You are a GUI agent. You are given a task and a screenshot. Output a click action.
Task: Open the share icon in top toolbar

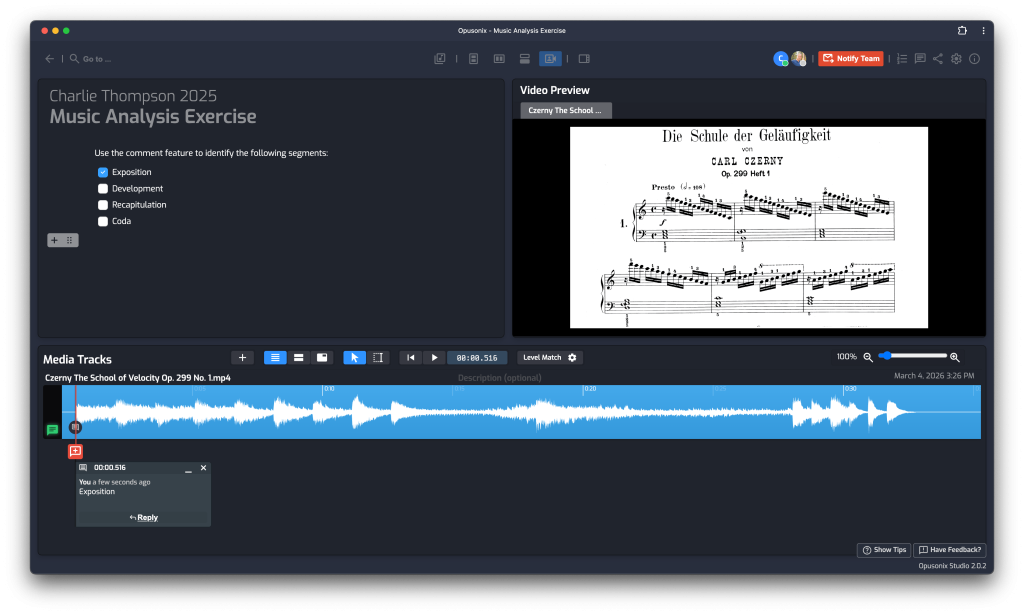[937, 59]
